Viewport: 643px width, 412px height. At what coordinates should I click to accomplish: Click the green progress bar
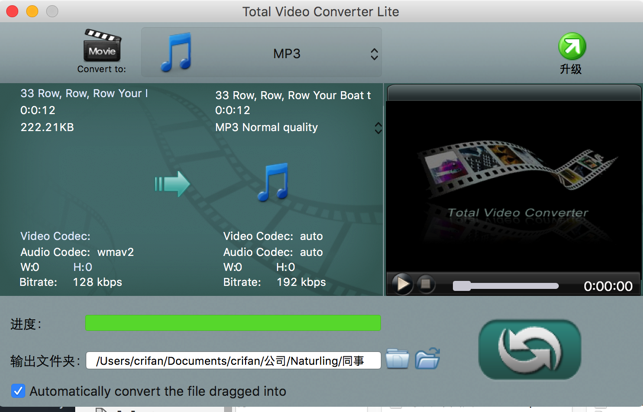pyautogui.click(x=233, y=323)
